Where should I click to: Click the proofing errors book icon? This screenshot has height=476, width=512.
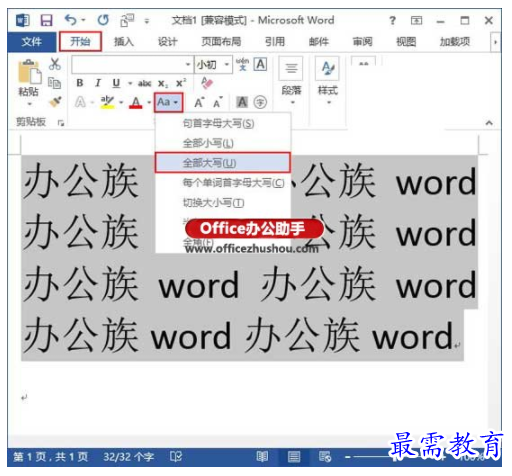point(176,456)
